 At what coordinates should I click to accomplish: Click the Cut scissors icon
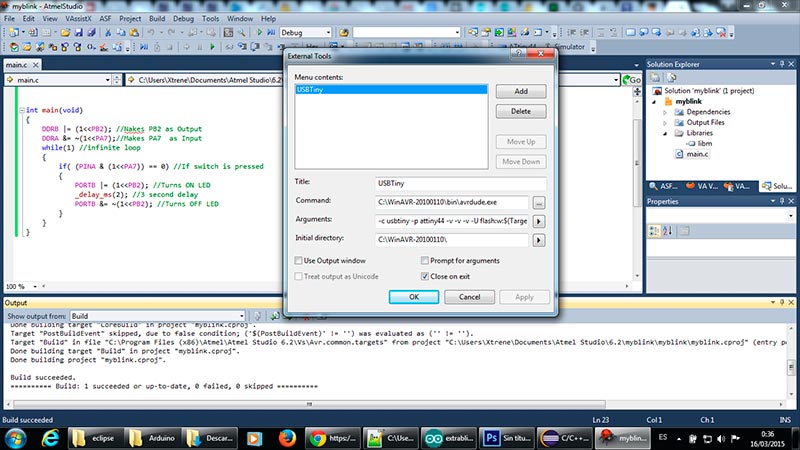click(x=108, y=32)
